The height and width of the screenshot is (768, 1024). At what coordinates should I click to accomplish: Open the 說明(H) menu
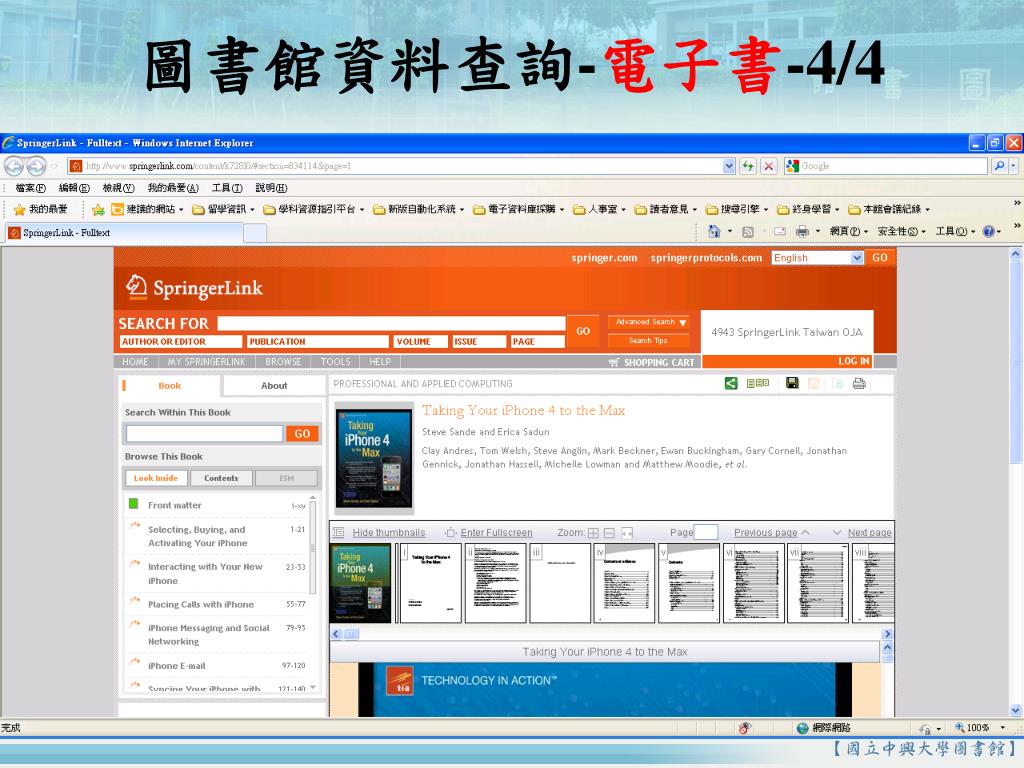click(271, 188)
